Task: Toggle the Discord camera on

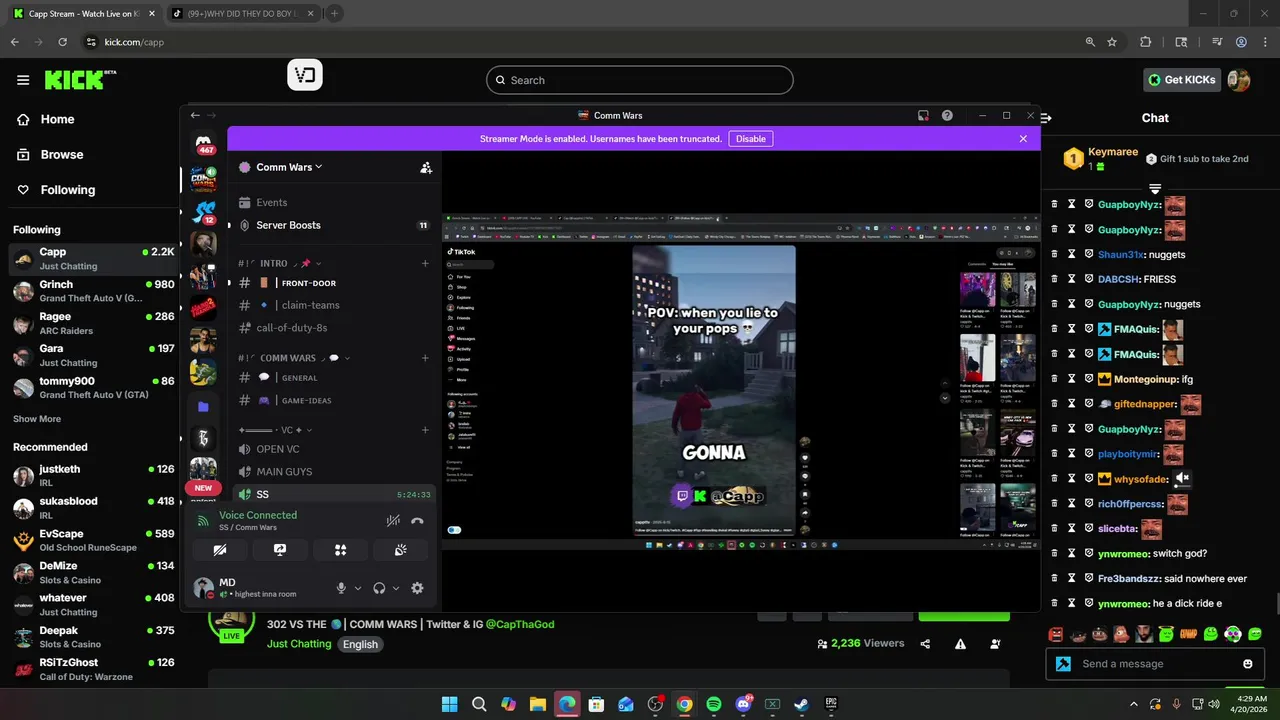Action: (220, 550)
